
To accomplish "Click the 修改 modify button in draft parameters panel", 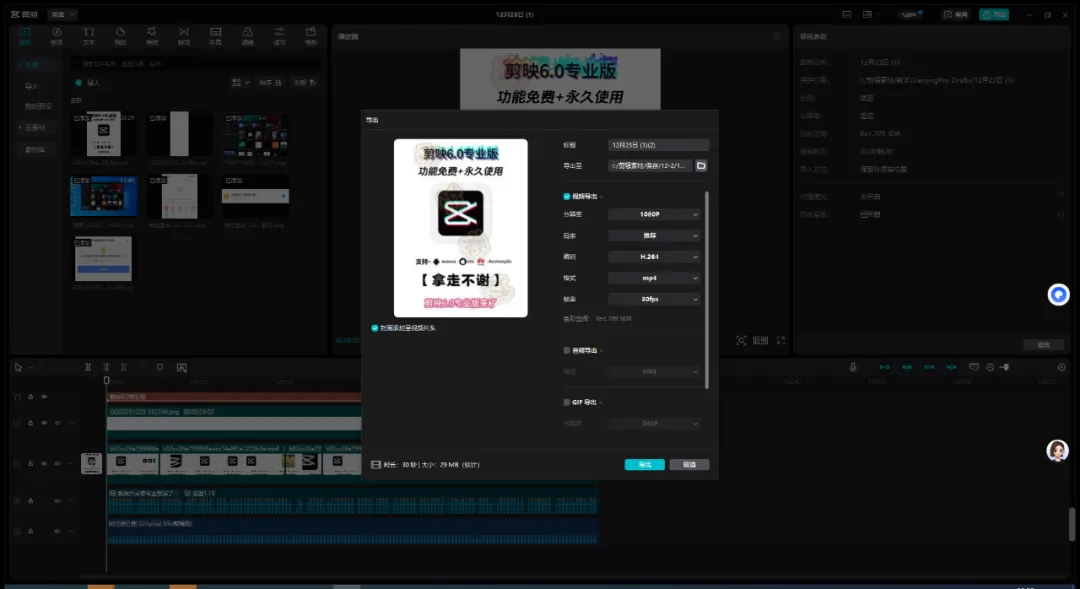I will point(1043,344).
